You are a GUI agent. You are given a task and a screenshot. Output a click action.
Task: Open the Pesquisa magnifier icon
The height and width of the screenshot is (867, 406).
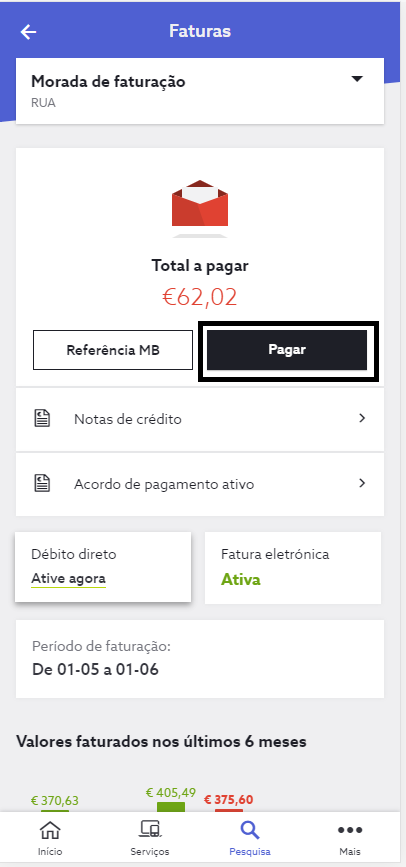[250, 829]
